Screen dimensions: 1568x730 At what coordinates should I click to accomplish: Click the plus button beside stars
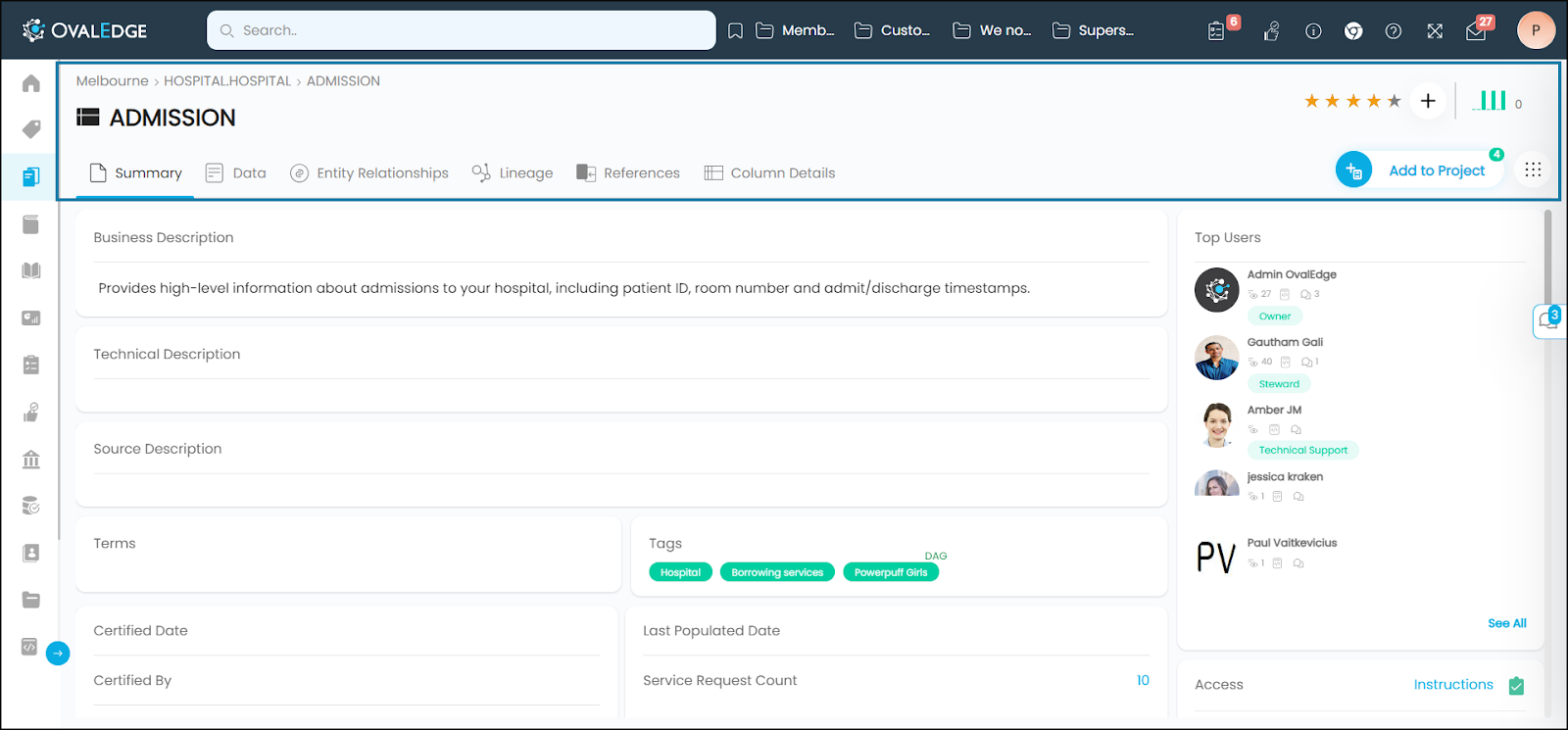coord(1428,101)
